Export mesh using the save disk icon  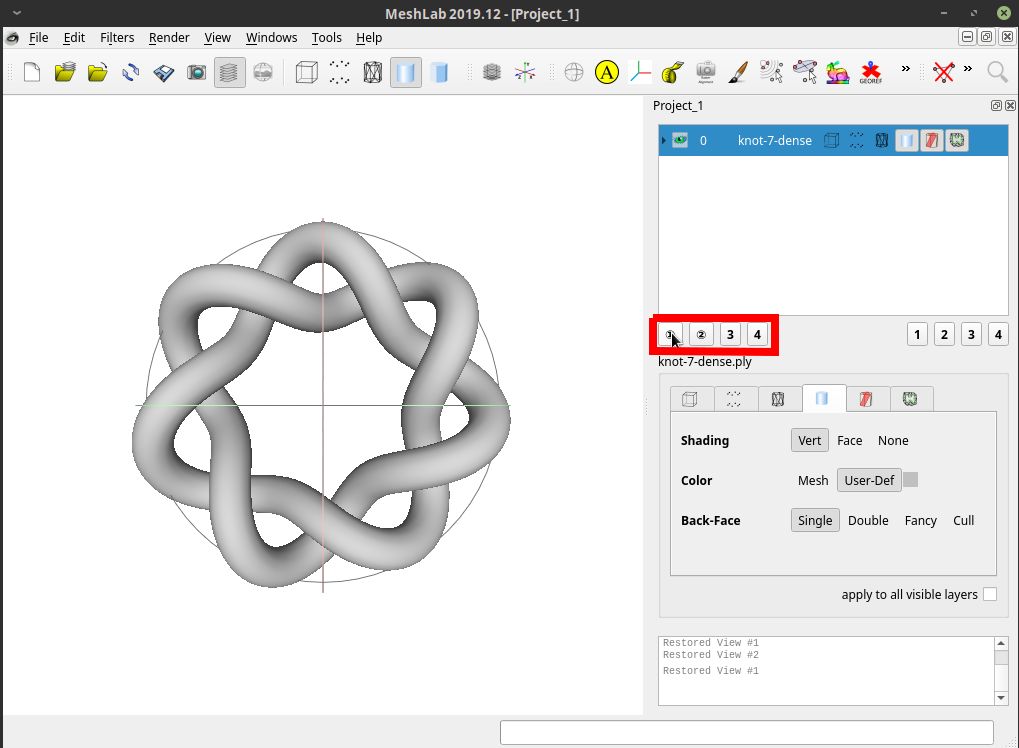(164, 72)
